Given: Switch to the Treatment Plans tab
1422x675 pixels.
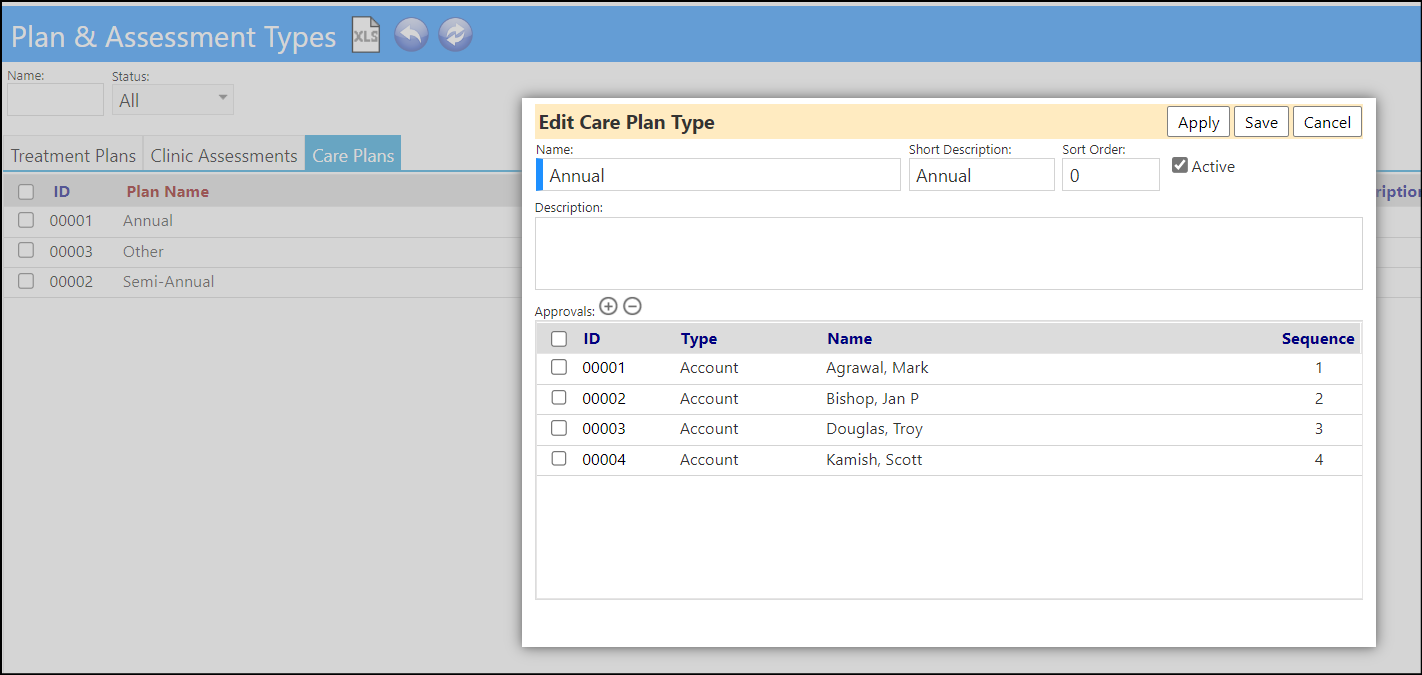Looking at the screenshot, I should pos(73,155).
